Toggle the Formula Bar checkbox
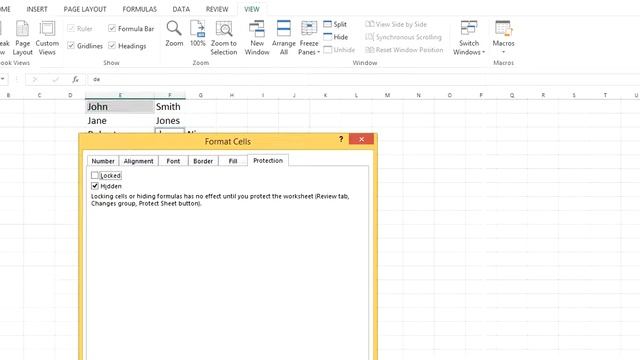 click(x=112, y=28)
